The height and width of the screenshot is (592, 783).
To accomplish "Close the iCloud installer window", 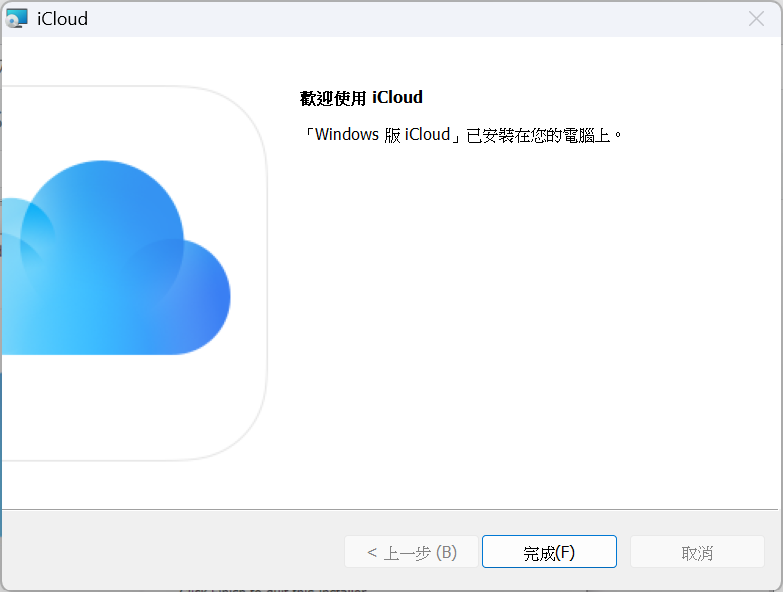I will point(756,19).
